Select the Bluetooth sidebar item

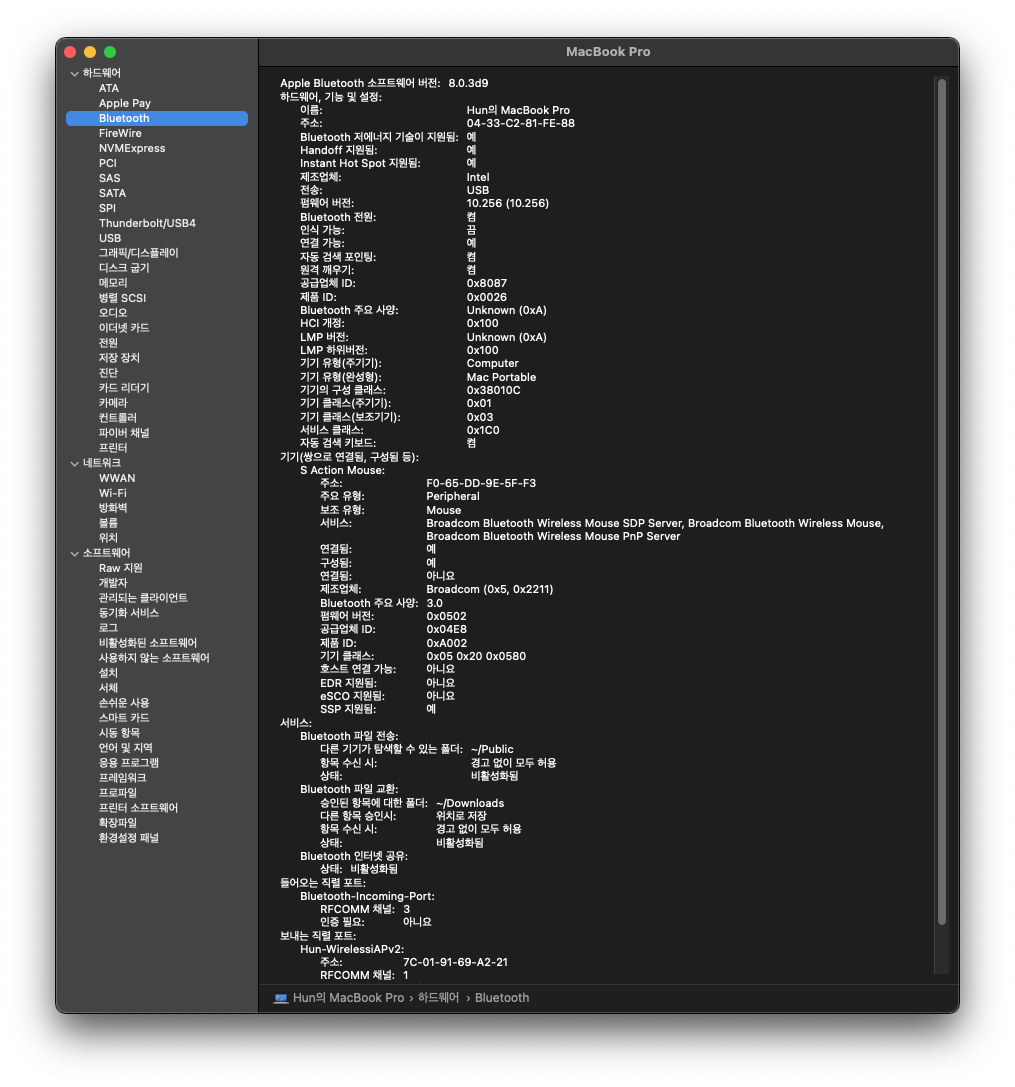(x=157, y=119)
